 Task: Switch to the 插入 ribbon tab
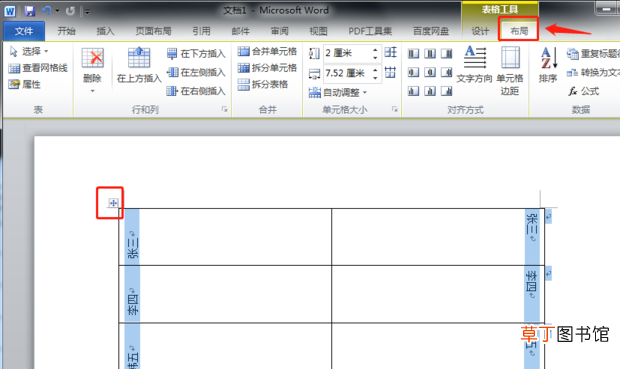[x=105, y=31]
